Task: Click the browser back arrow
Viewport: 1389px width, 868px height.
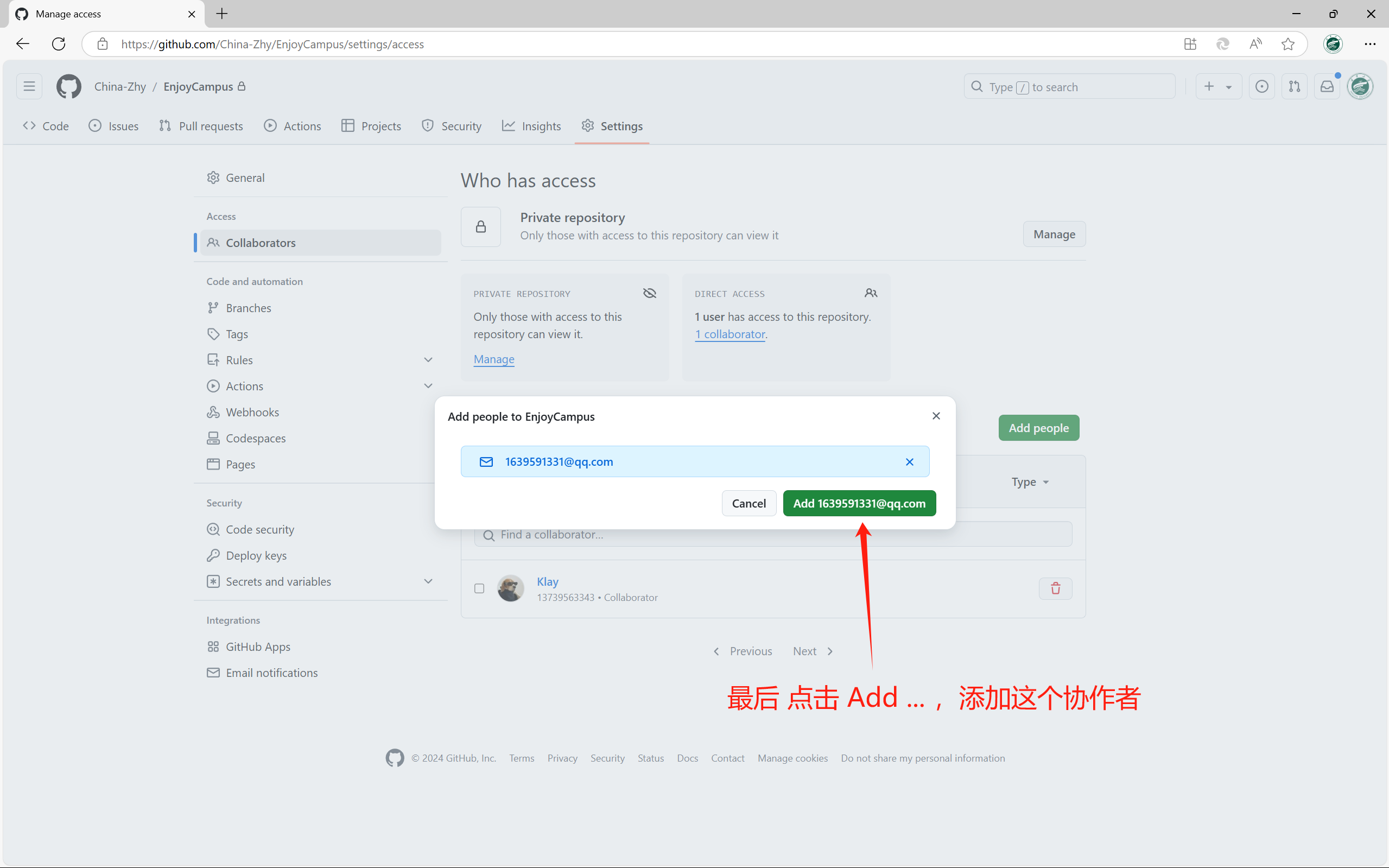Action: [22, 44]
